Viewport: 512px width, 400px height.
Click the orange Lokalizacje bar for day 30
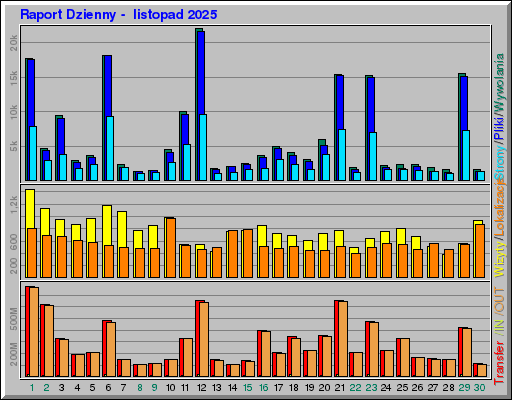click(x=480, y=251)
